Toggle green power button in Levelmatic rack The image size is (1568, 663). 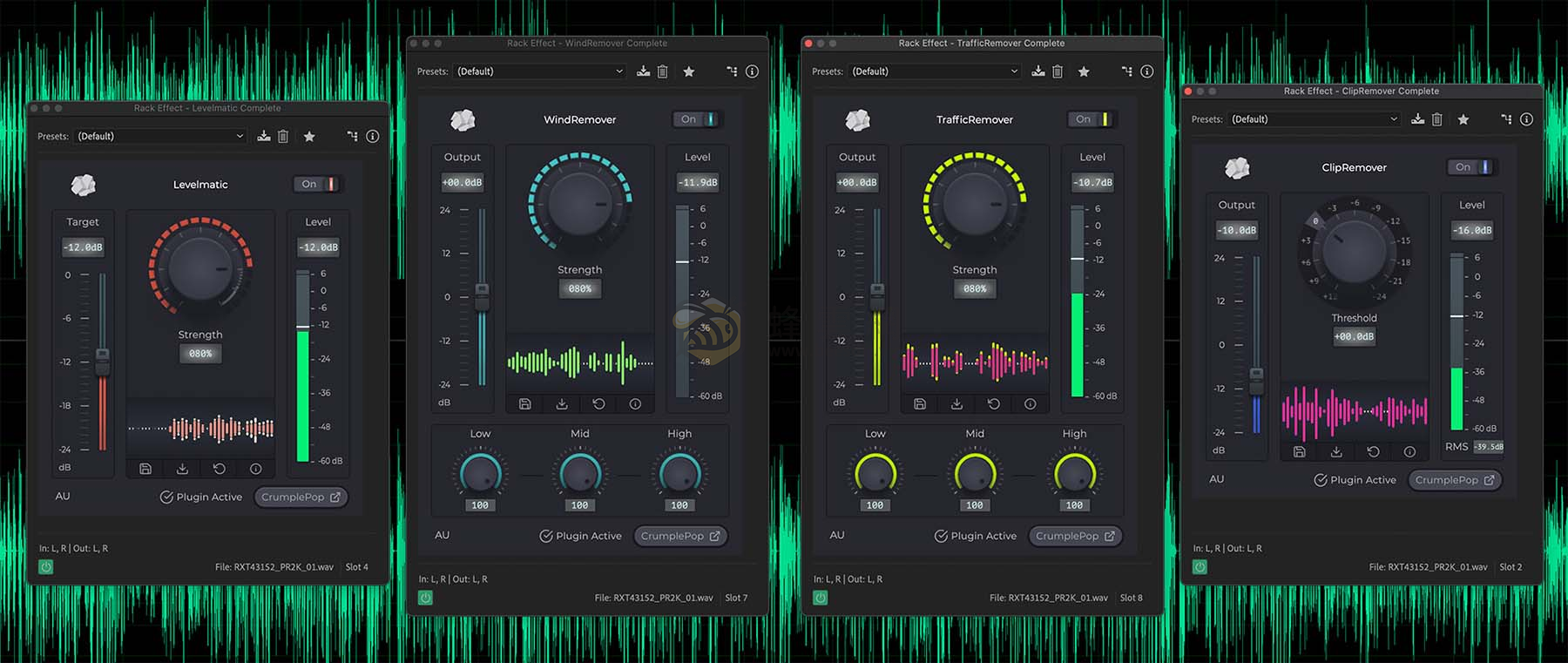(46, 567)
